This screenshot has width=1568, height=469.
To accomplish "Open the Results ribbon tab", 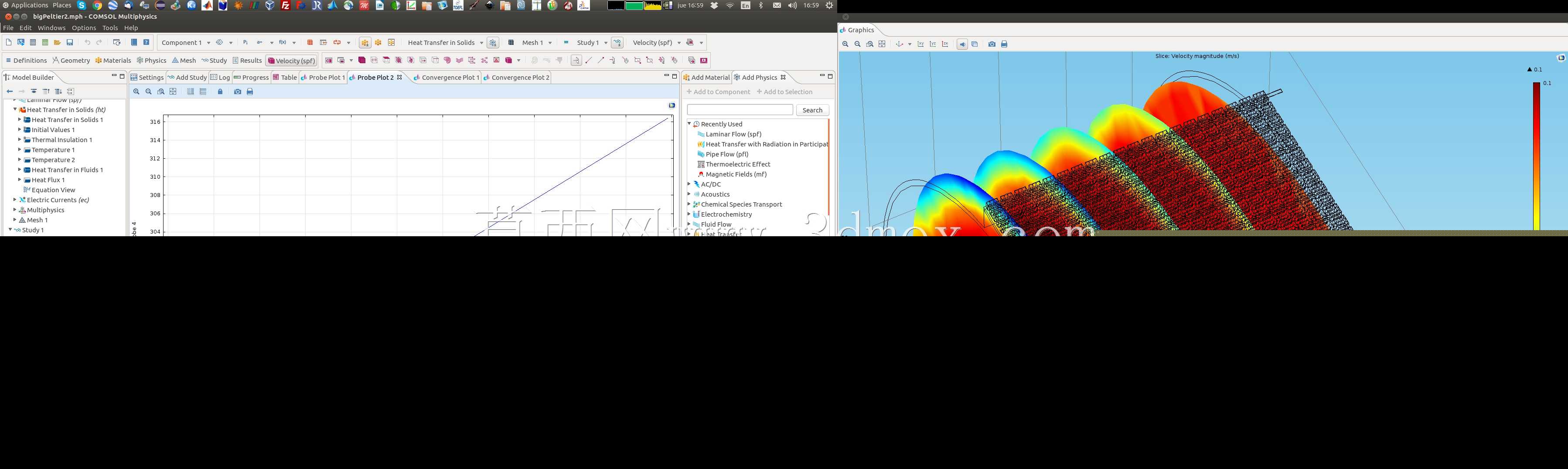I will pos(247,61).
